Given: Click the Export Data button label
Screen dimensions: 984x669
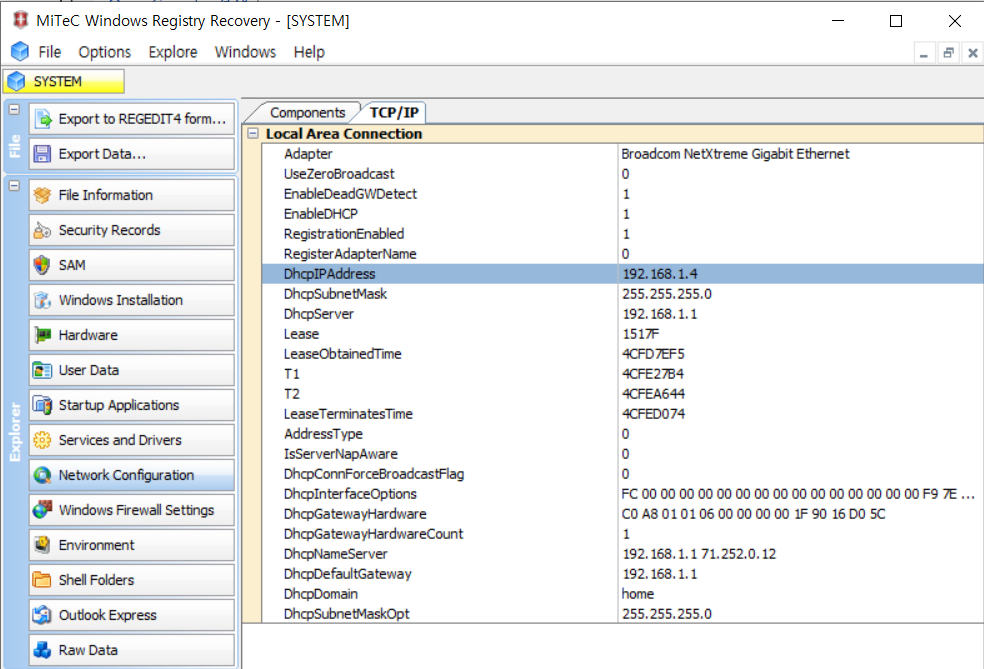Looking at the screenshot, I should pyautogui.click(x=102, y=154).
